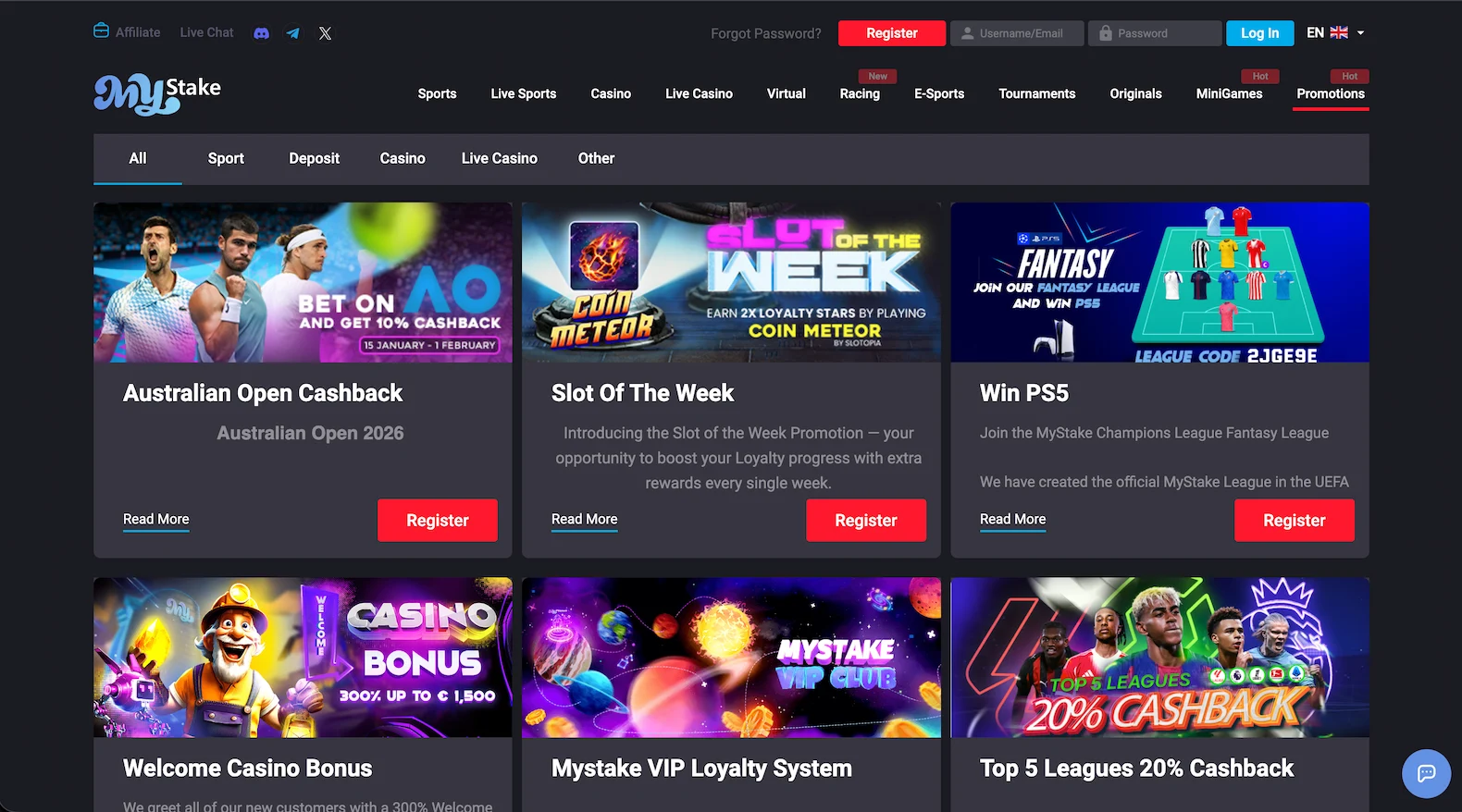Focus the Password input field
1462x812 pixels.
click(x=1155, y=33)
